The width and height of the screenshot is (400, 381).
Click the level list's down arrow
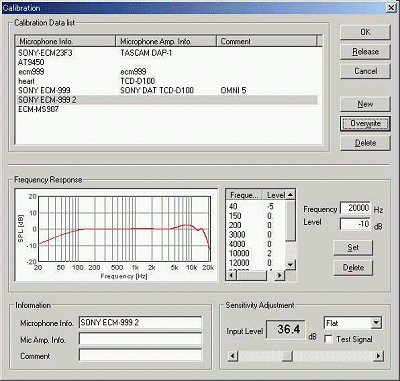click(290, 265)
